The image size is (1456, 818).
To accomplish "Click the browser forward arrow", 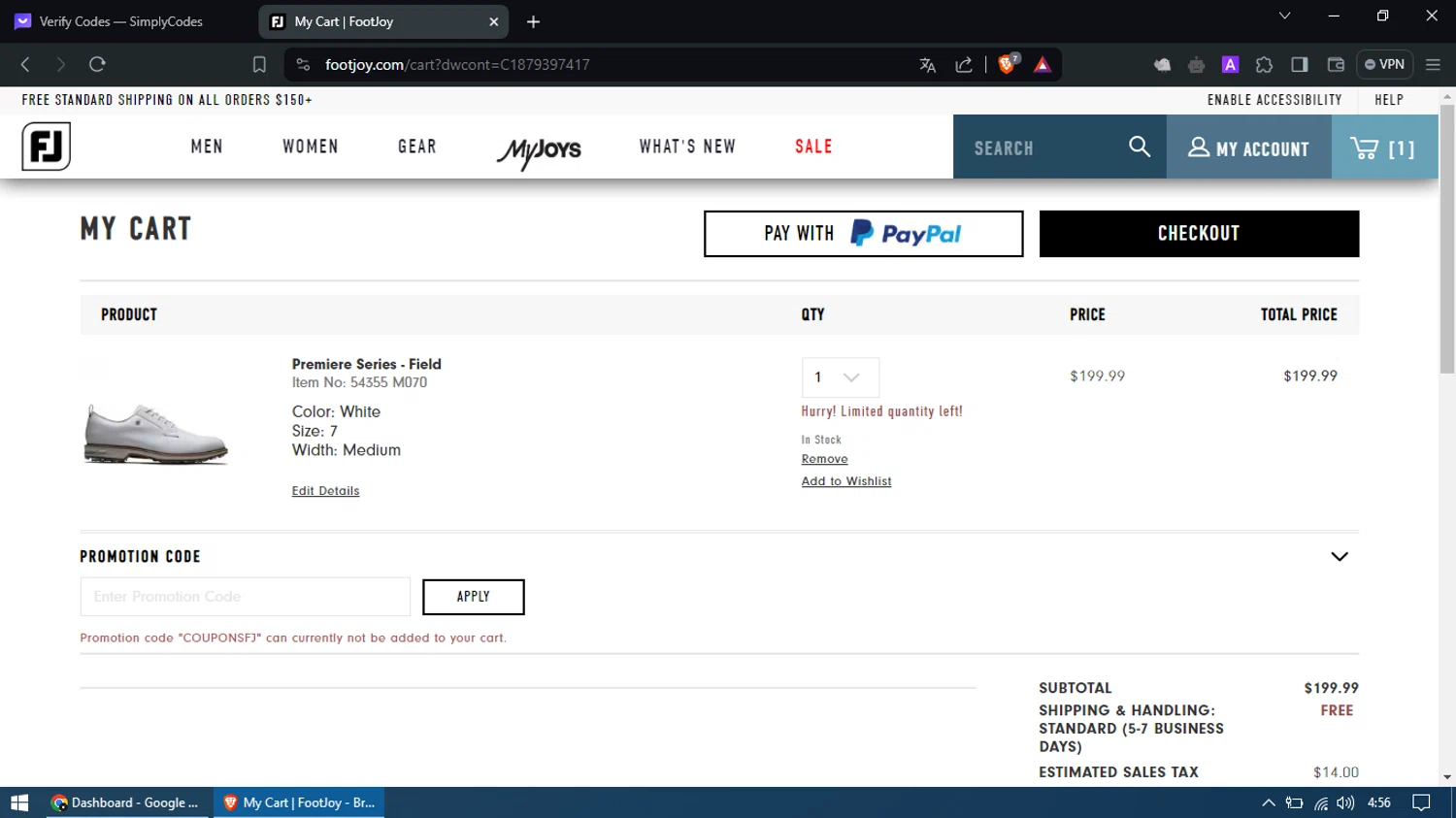I will 60,65.
